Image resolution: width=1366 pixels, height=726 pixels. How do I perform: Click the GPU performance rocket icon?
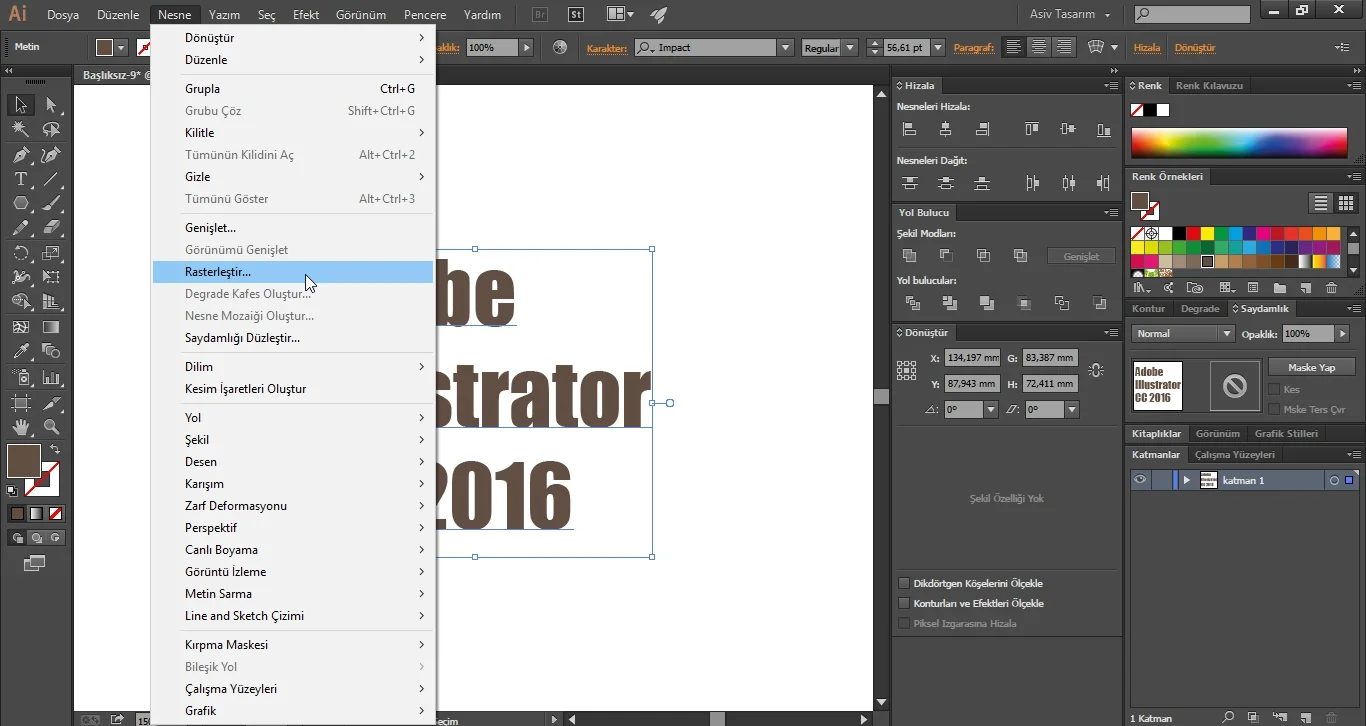(x=658, y=15)
